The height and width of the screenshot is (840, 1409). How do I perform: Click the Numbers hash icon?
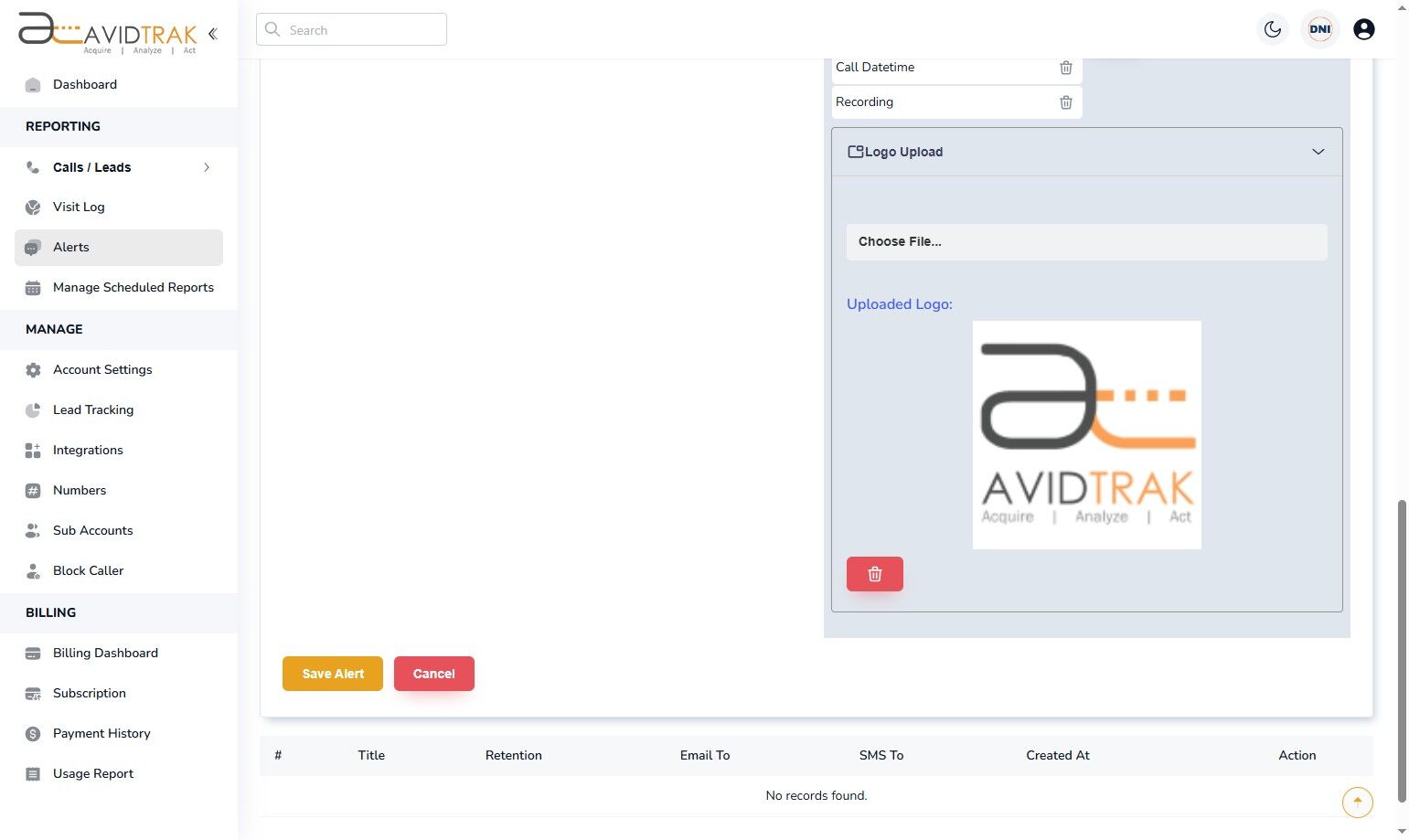pos(33,491)
